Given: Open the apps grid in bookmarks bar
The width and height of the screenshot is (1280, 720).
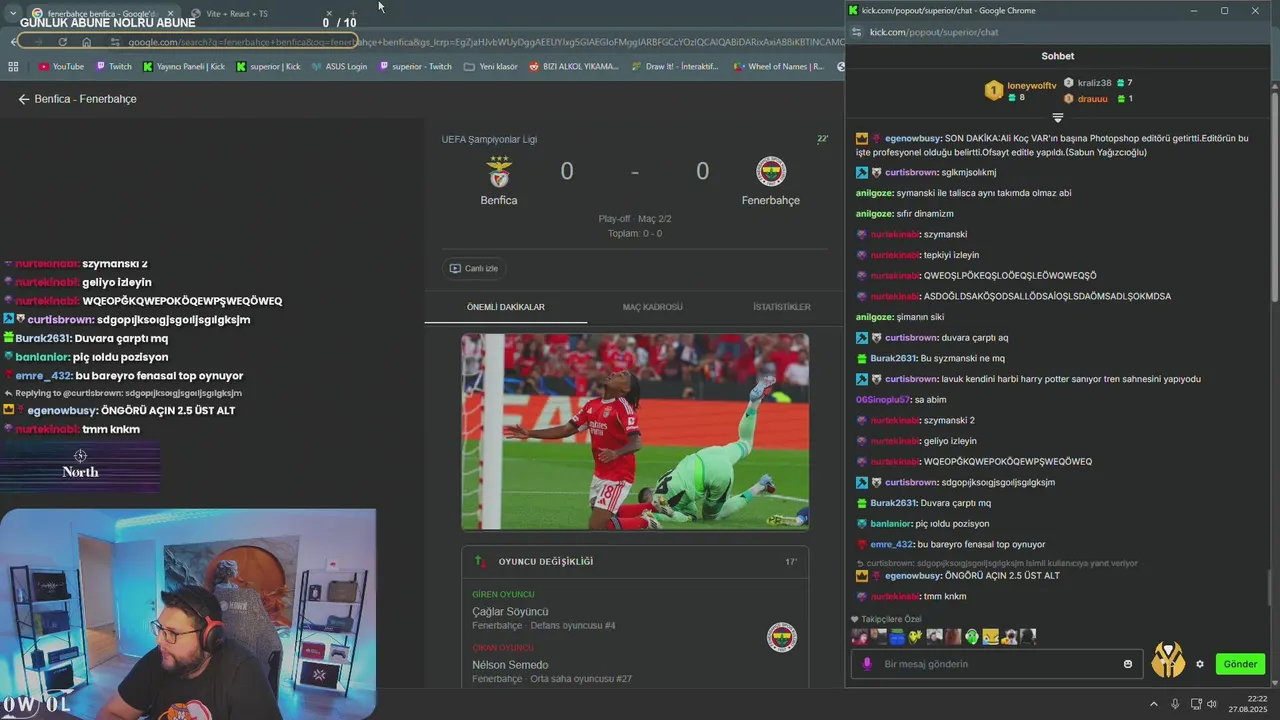Looking at the screenshot, I should point(13,67).
